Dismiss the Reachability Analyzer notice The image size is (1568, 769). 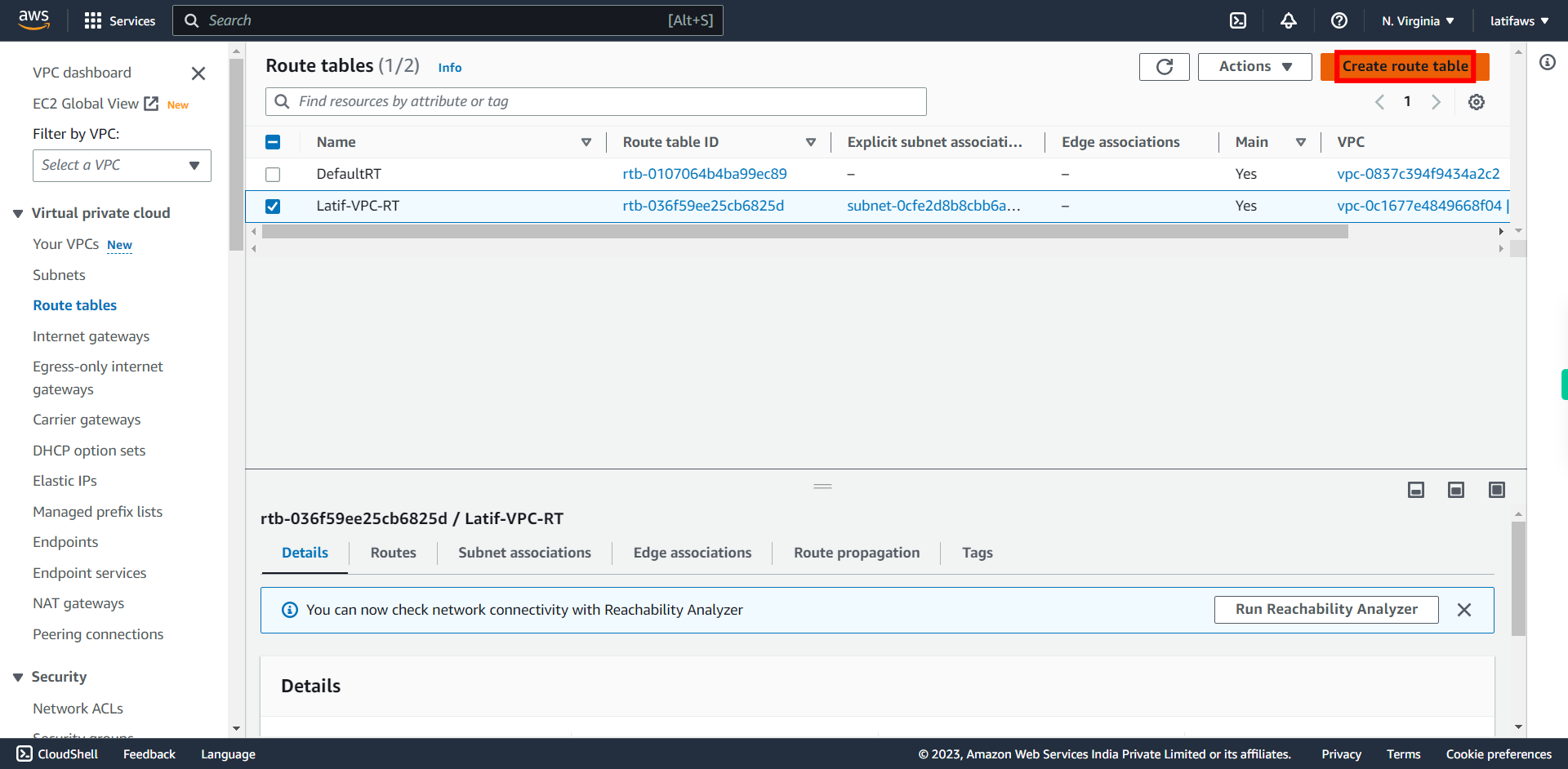pos(1464,610)
